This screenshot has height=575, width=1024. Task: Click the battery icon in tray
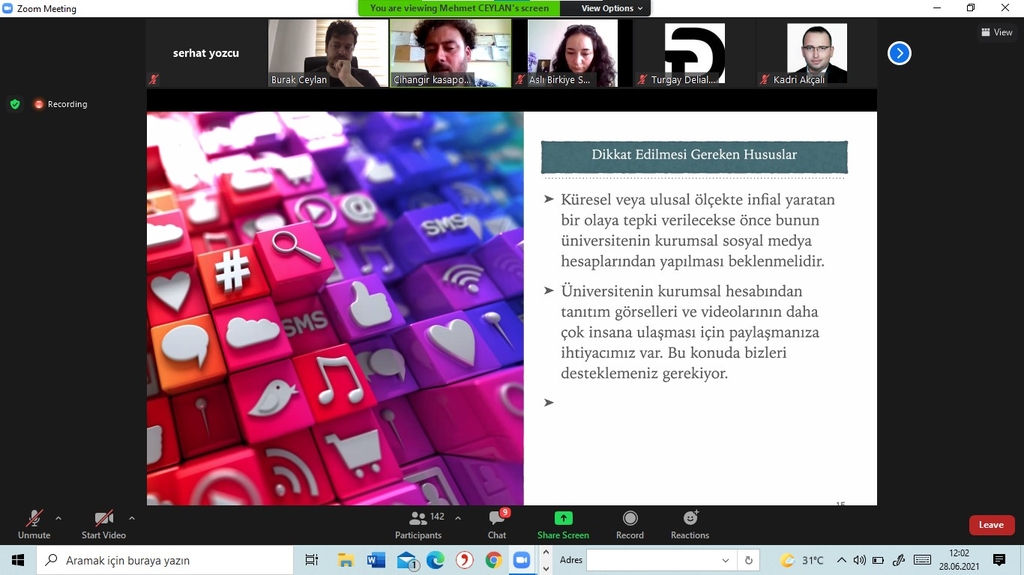point(878,560)
